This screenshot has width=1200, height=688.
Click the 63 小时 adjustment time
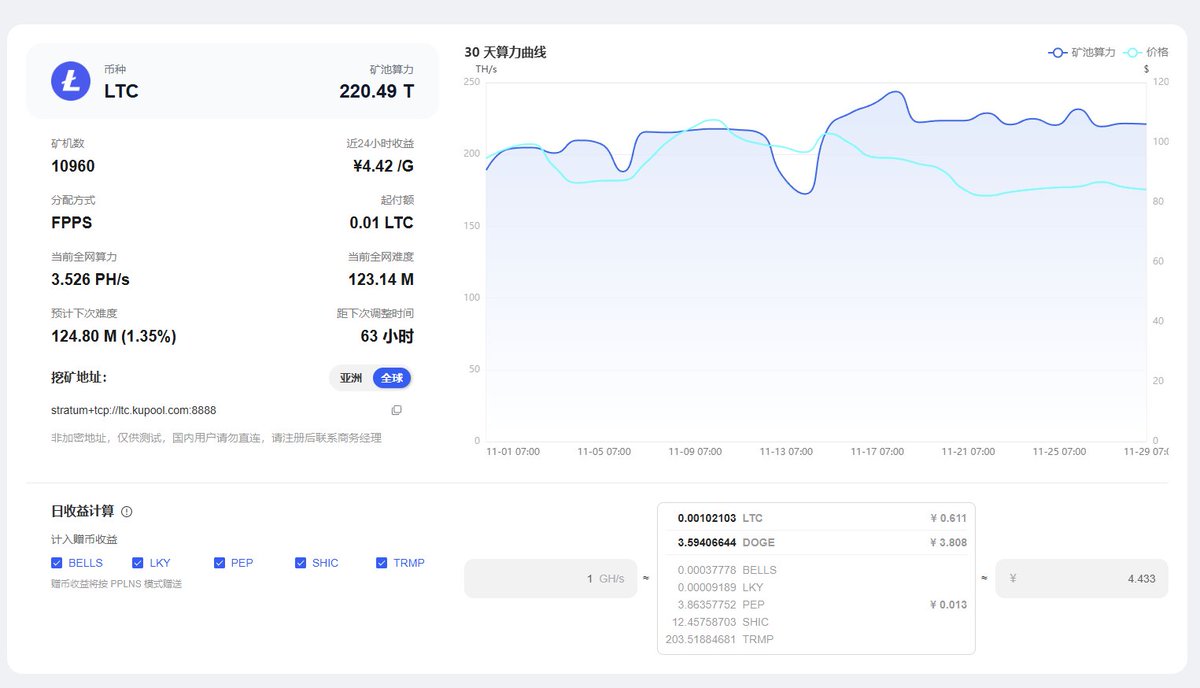coord(387,336)
